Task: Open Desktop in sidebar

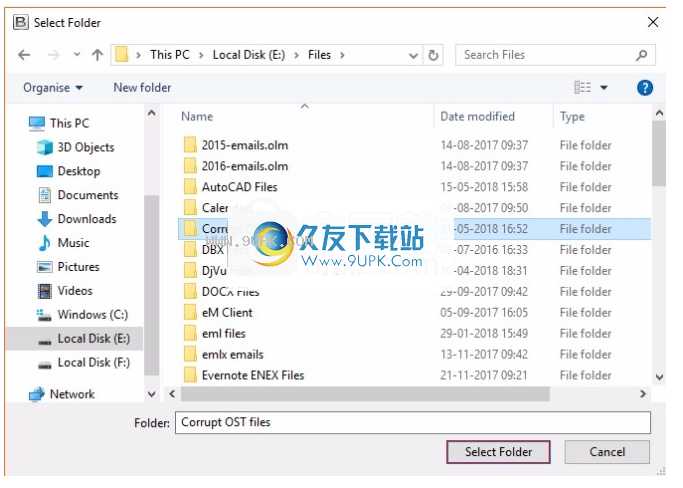Action: point(68,171)
